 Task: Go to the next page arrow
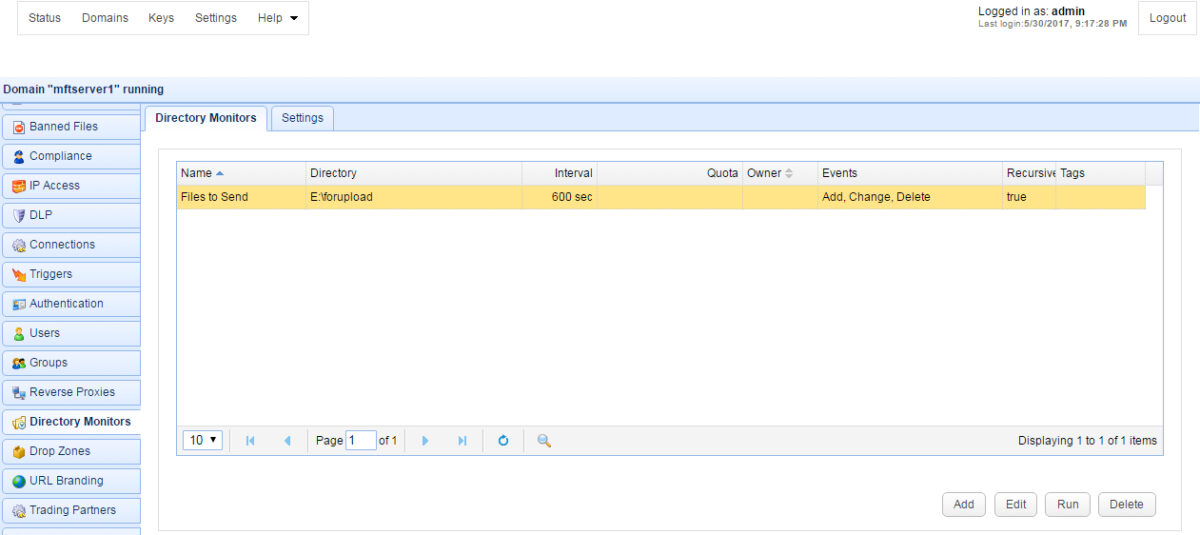(x=425, y=441)
